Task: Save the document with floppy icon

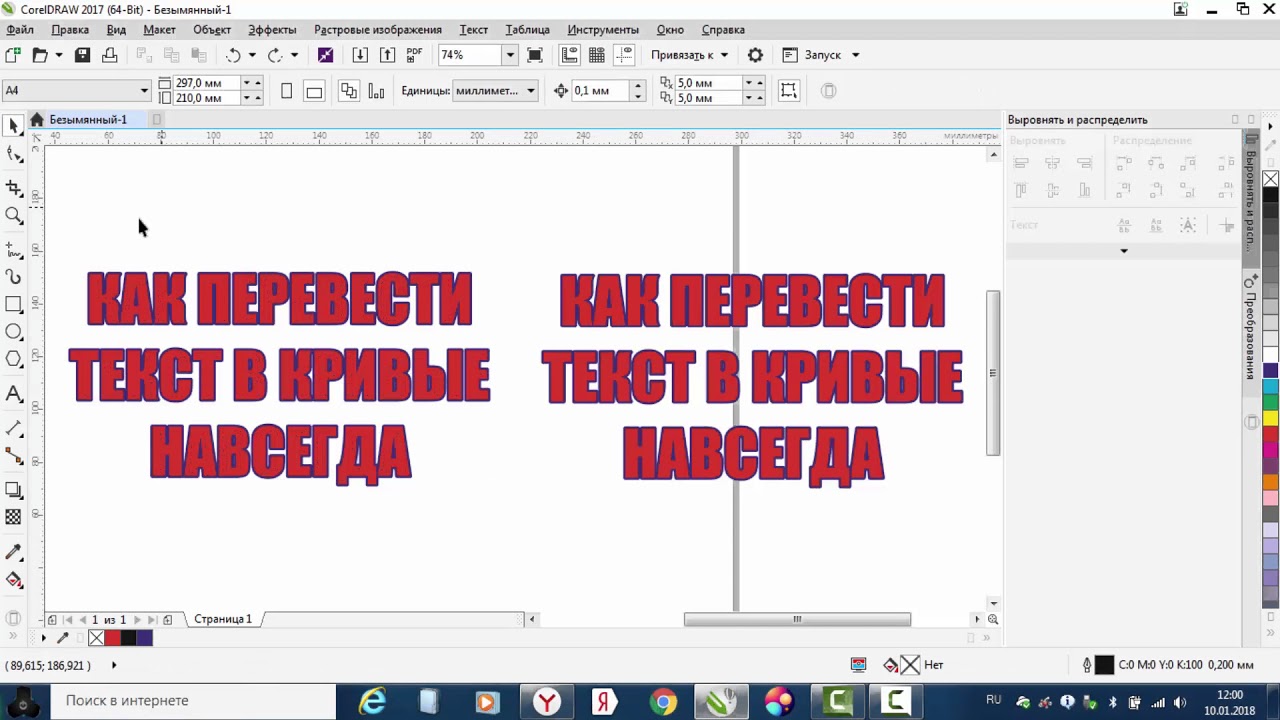Action: point(83,55)
